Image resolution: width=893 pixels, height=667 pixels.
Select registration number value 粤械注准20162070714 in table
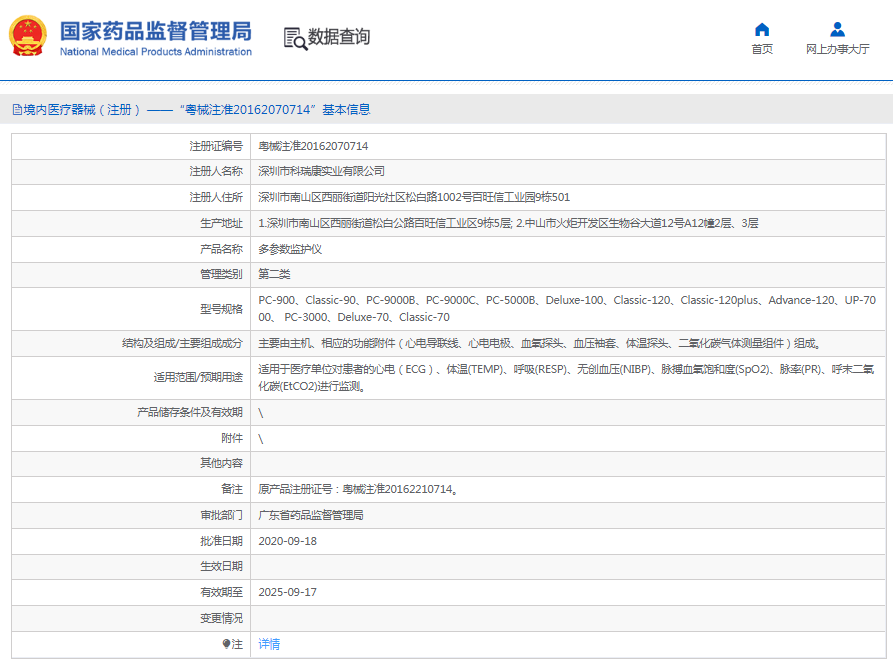313,146
